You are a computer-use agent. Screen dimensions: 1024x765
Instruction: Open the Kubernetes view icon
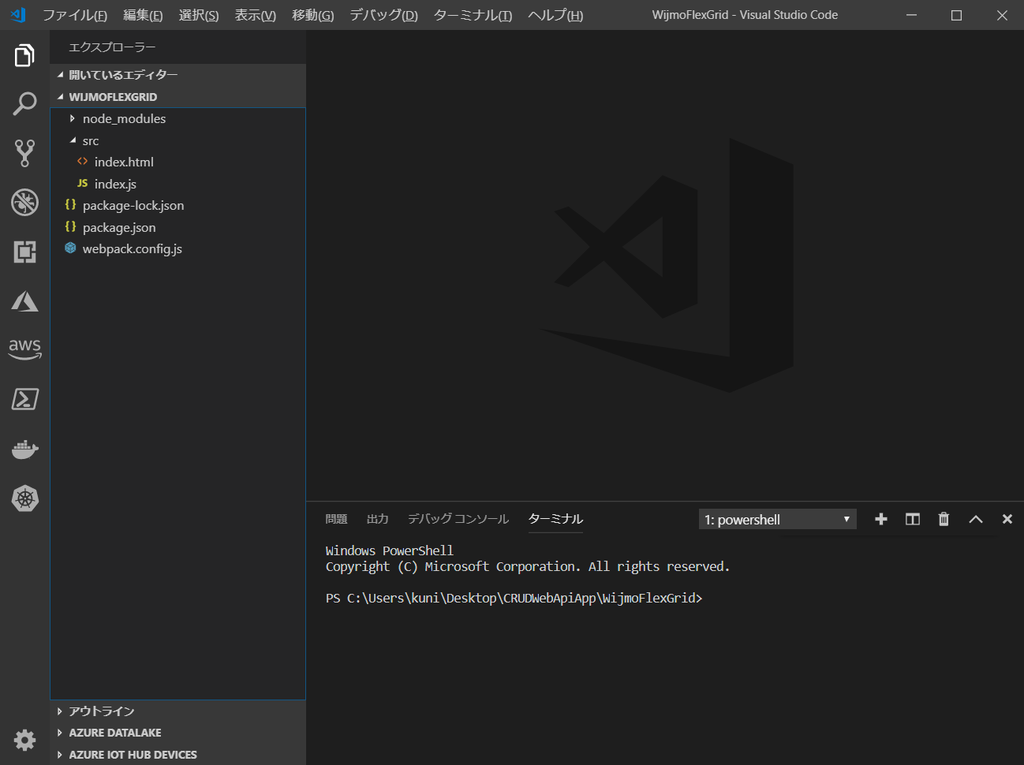tap(25, 498)
